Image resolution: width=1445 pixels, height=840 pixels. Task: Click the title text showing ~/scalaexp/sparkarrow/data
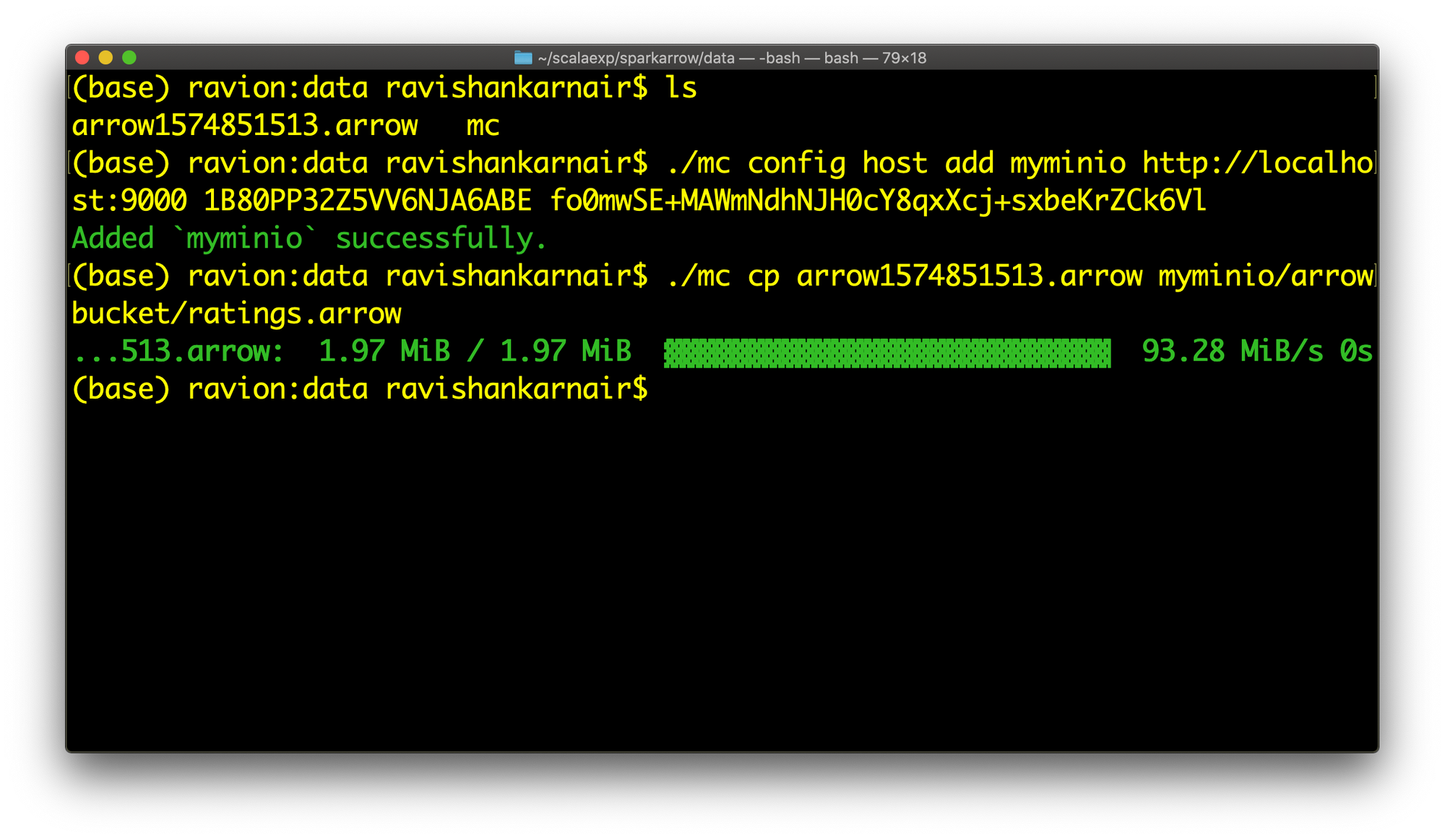pyautogui.click(x=636, y=58)
